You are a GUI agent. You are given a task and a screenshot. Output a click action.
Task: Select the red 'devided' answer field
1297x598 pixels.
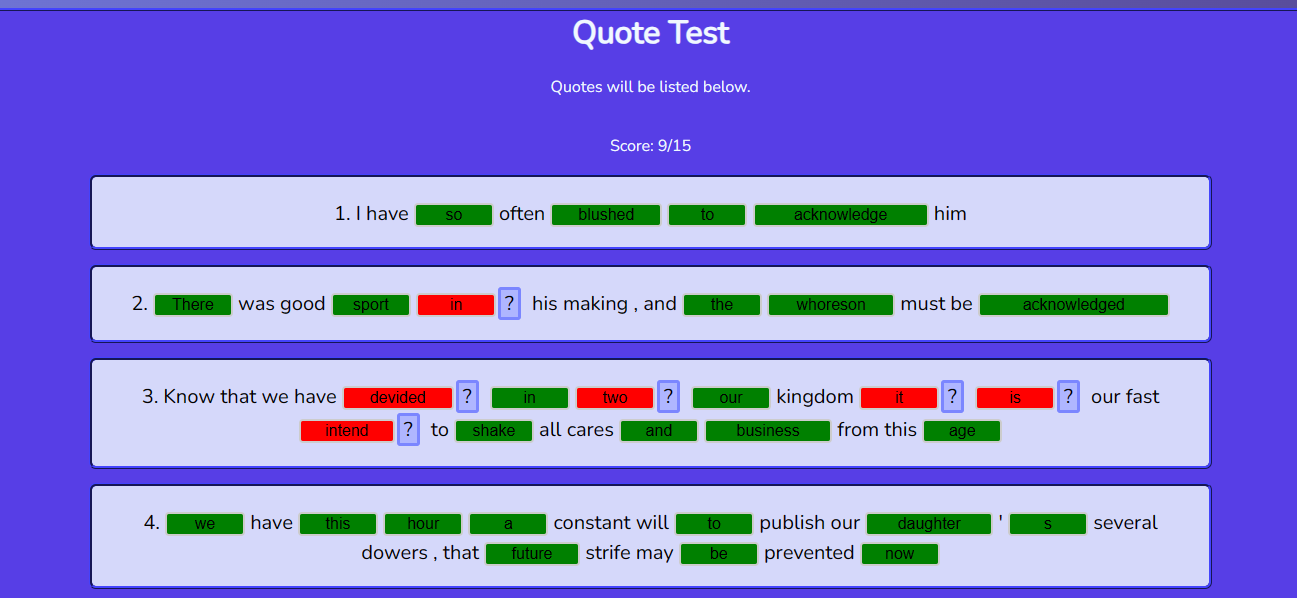pos(398,398)
